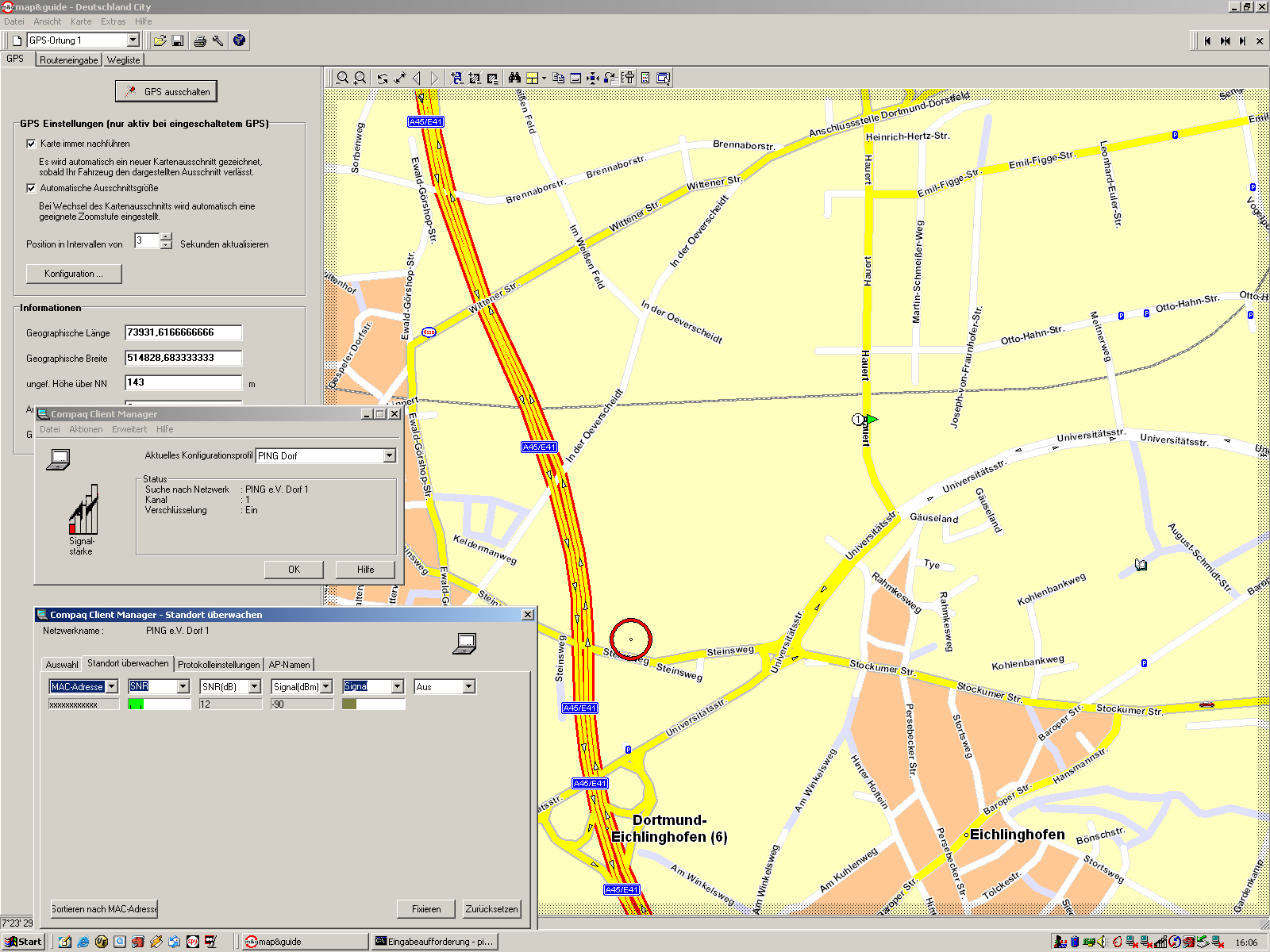Click the Geographische Breite field
The image size is (1270, 952).
pyautogui.click(x=183, y=358)
